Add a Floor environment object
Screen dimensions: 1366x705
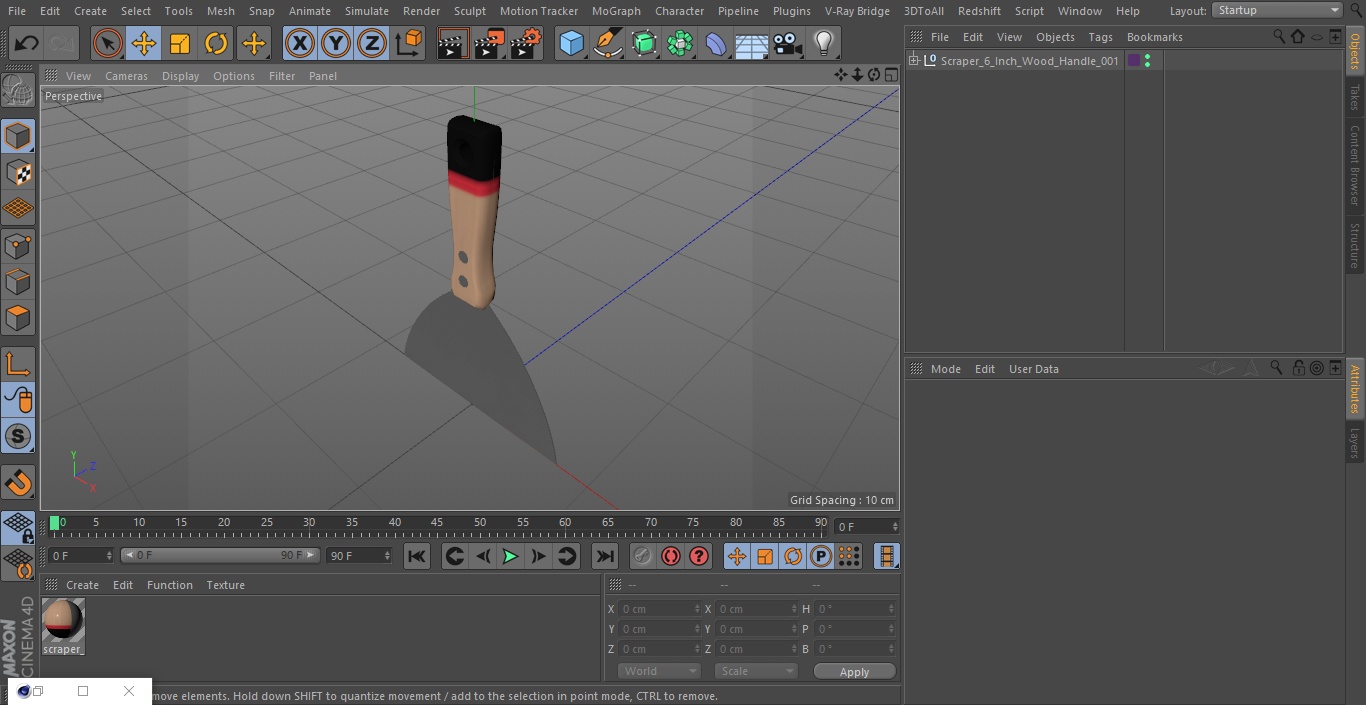tap(752, 43)
